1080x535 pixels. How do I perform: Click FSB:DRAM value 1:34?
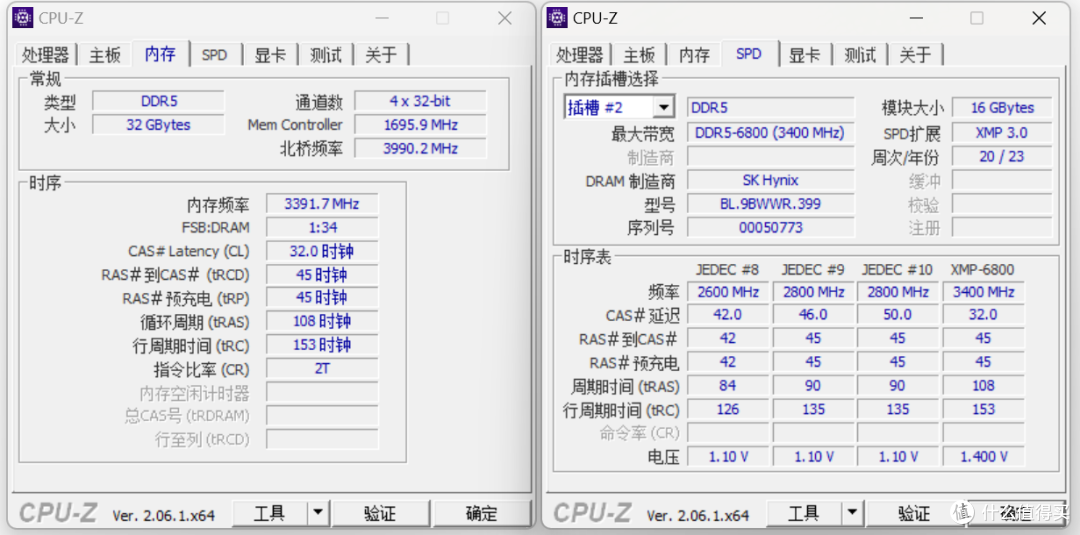coord(322,227)
